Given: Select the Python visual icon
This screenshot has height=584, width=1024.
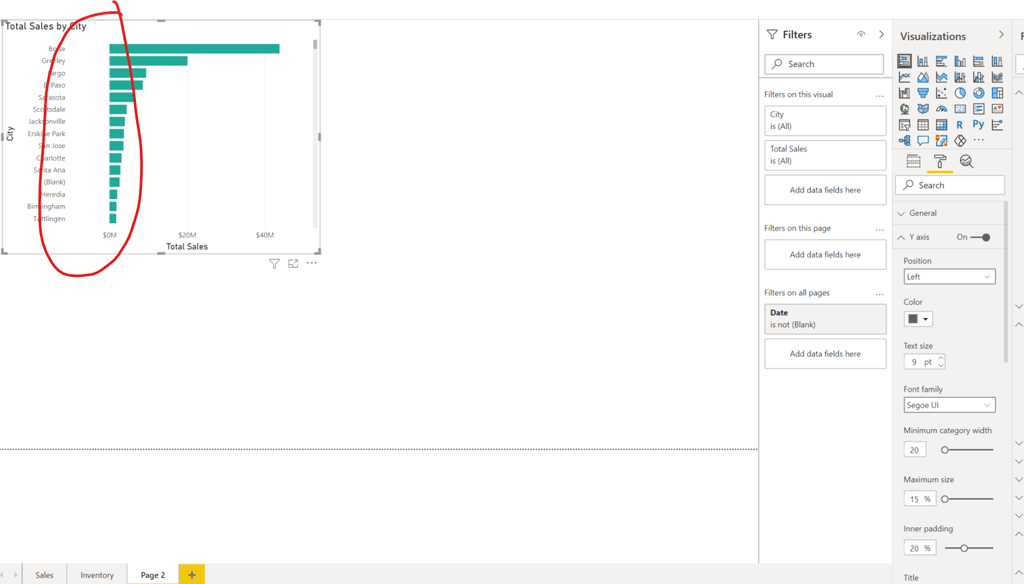Looking at the screenshot, I should (977, 124).
